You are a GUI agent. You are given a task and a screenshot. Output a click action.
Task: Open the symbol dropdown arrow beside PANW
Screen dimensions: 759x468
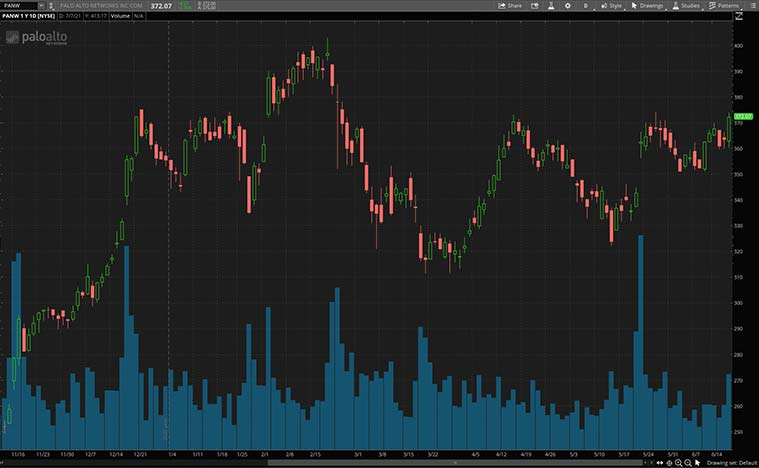pos(41,6)
